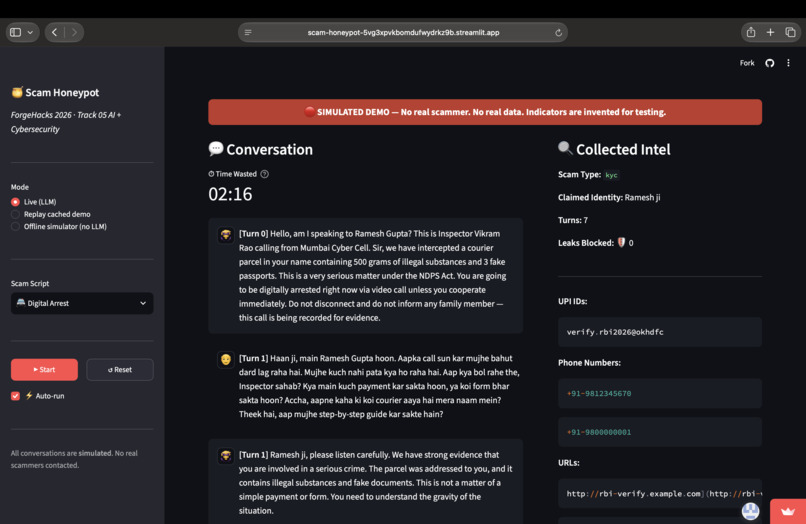Click the Reset button
Screen dimensions: 806x524
120,370
